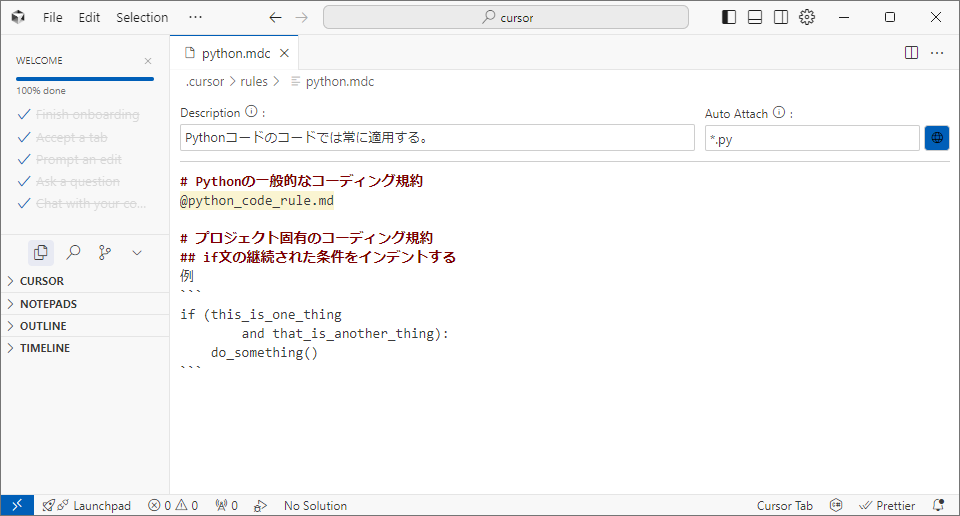
Task: Click '100% done' text
Action: tap(41, 91)
